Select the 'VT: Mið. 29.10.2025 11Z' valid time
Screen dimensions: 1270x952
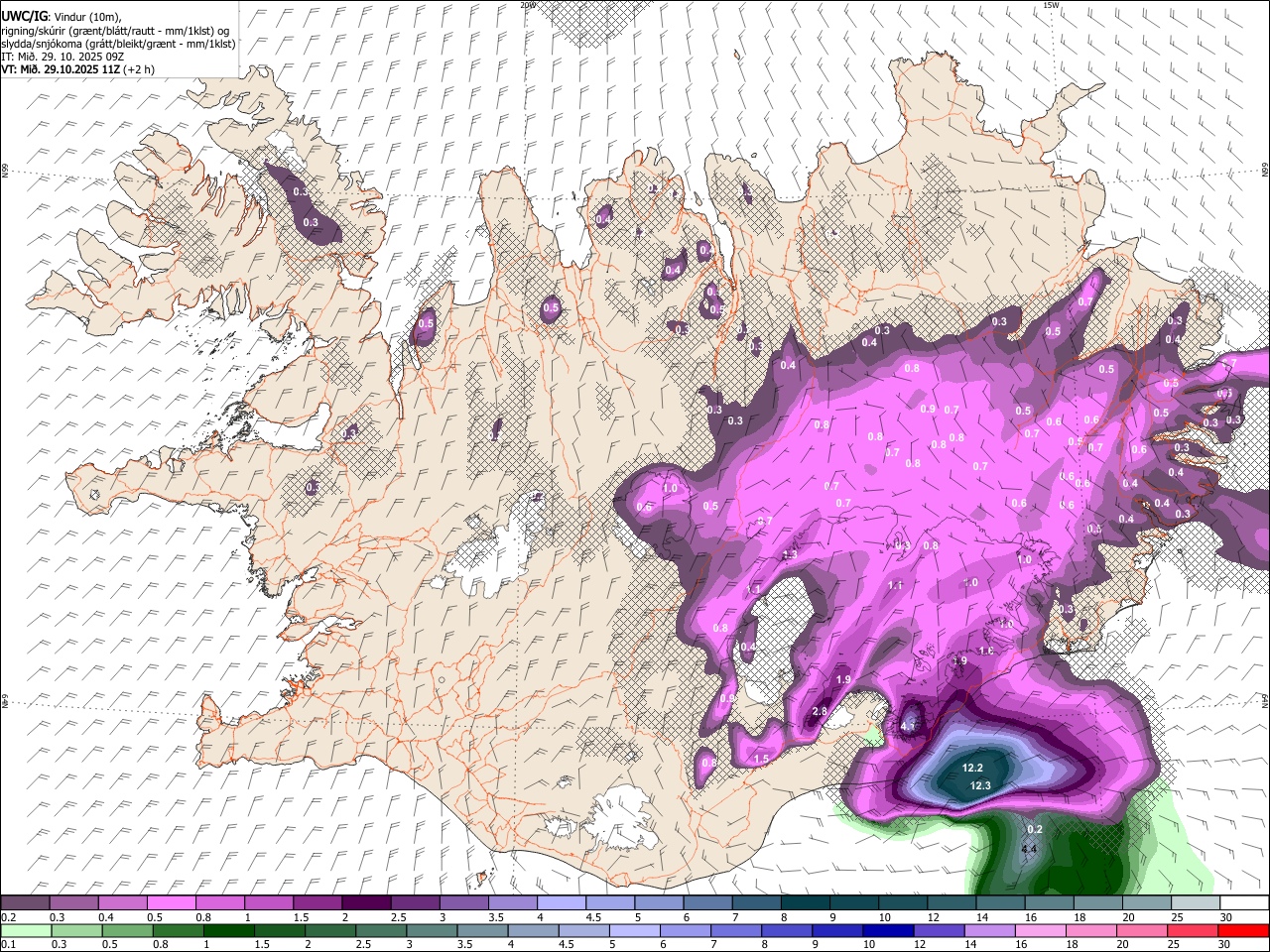point(59,69)
